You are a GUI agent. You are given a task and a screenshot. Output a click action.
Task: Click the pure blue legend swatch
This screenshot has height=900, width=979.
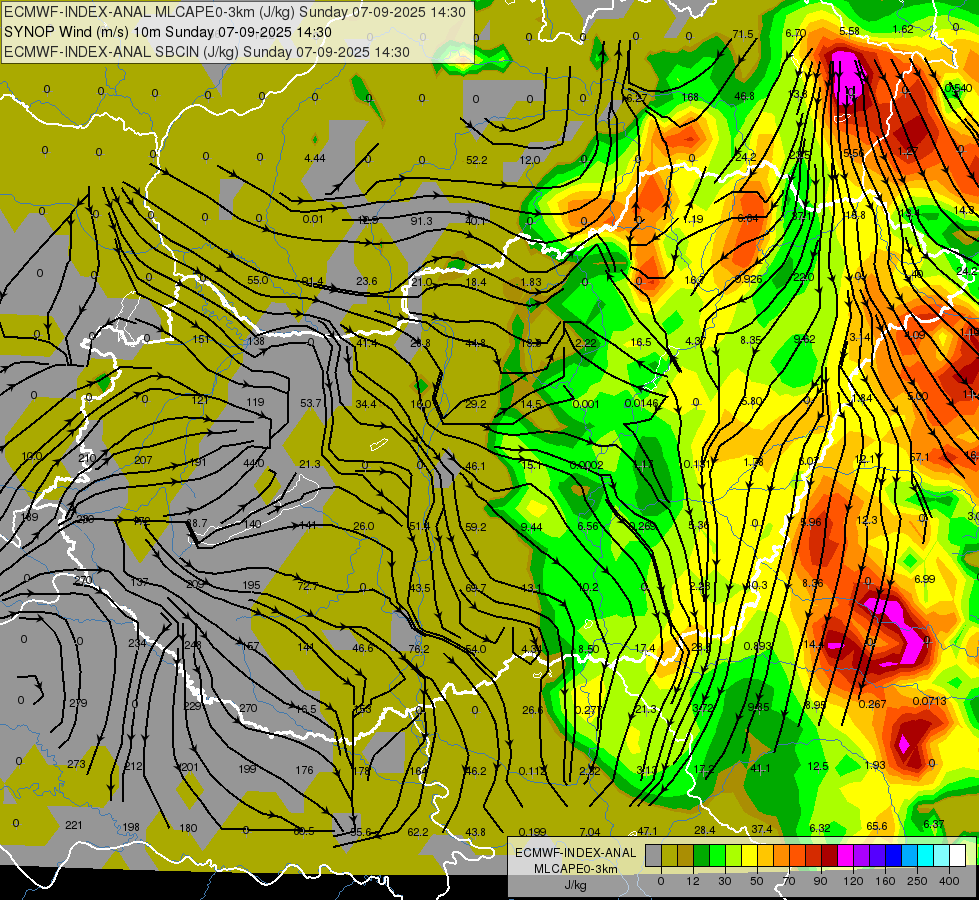tap(893, 855)
